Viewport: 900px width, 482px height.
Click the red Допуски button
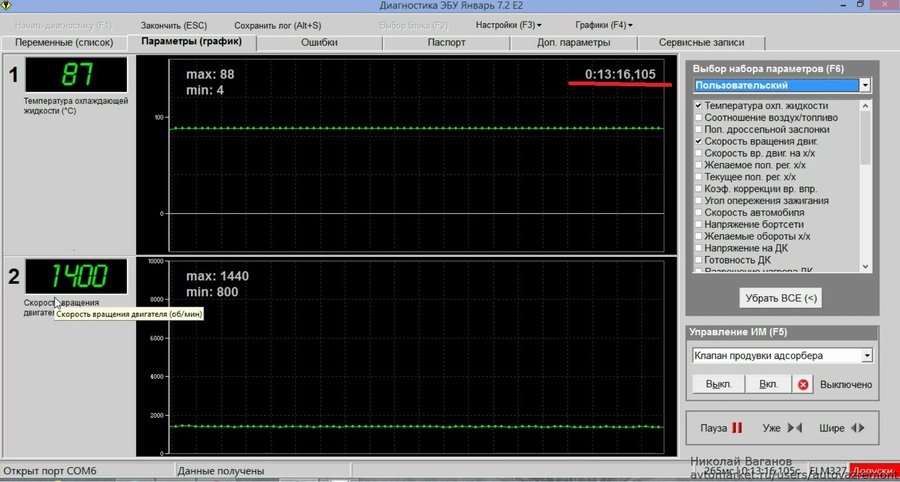(874, 469)
